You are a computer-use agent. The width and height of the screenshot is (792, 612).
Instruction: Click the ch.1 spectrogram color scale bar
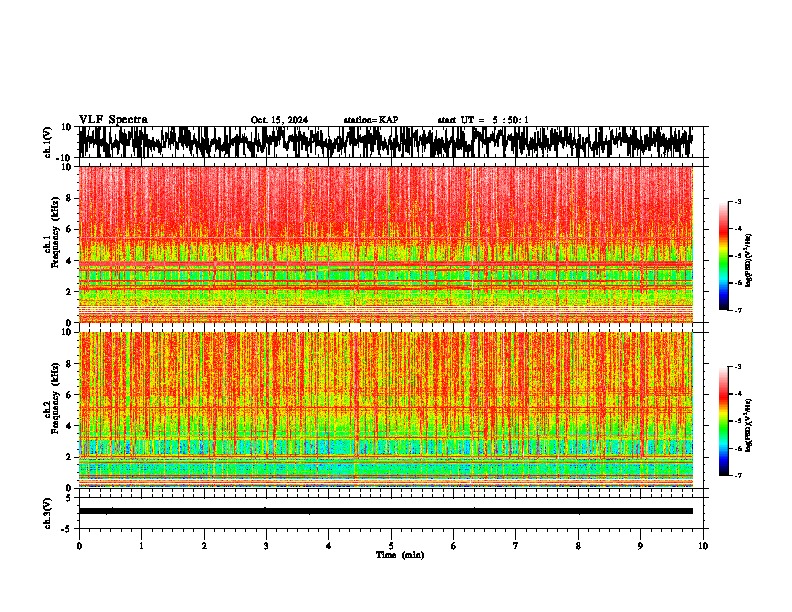(x=723, y=256)
